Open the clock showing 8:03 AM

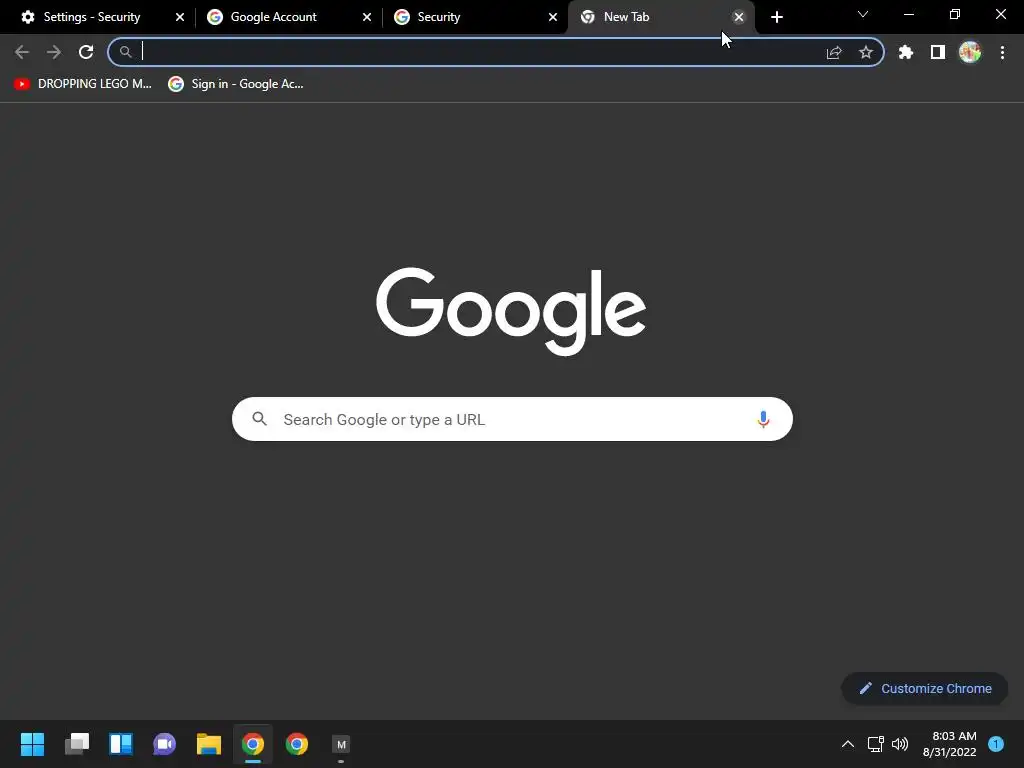pyautogui.click(x=950, y=744)
